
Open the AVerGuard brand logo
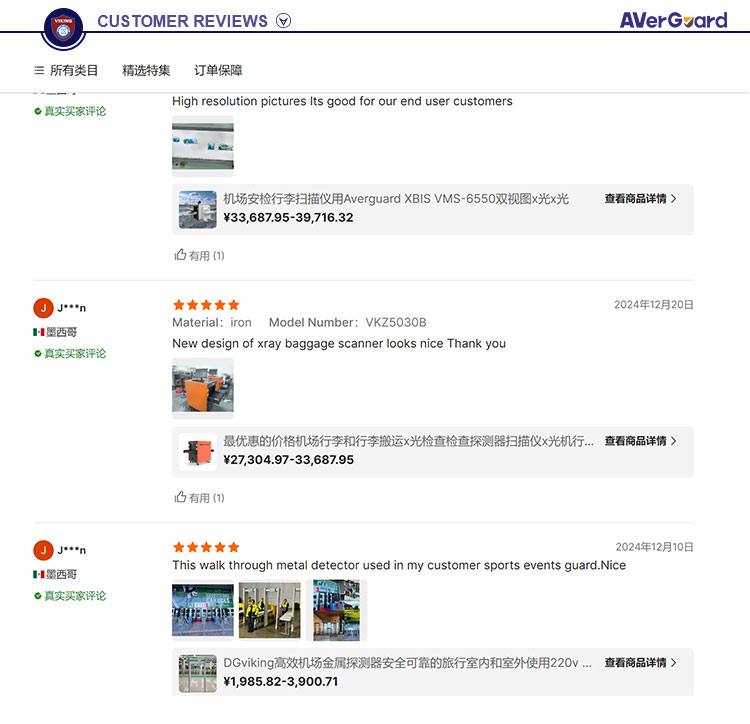(x=673, y=20)
